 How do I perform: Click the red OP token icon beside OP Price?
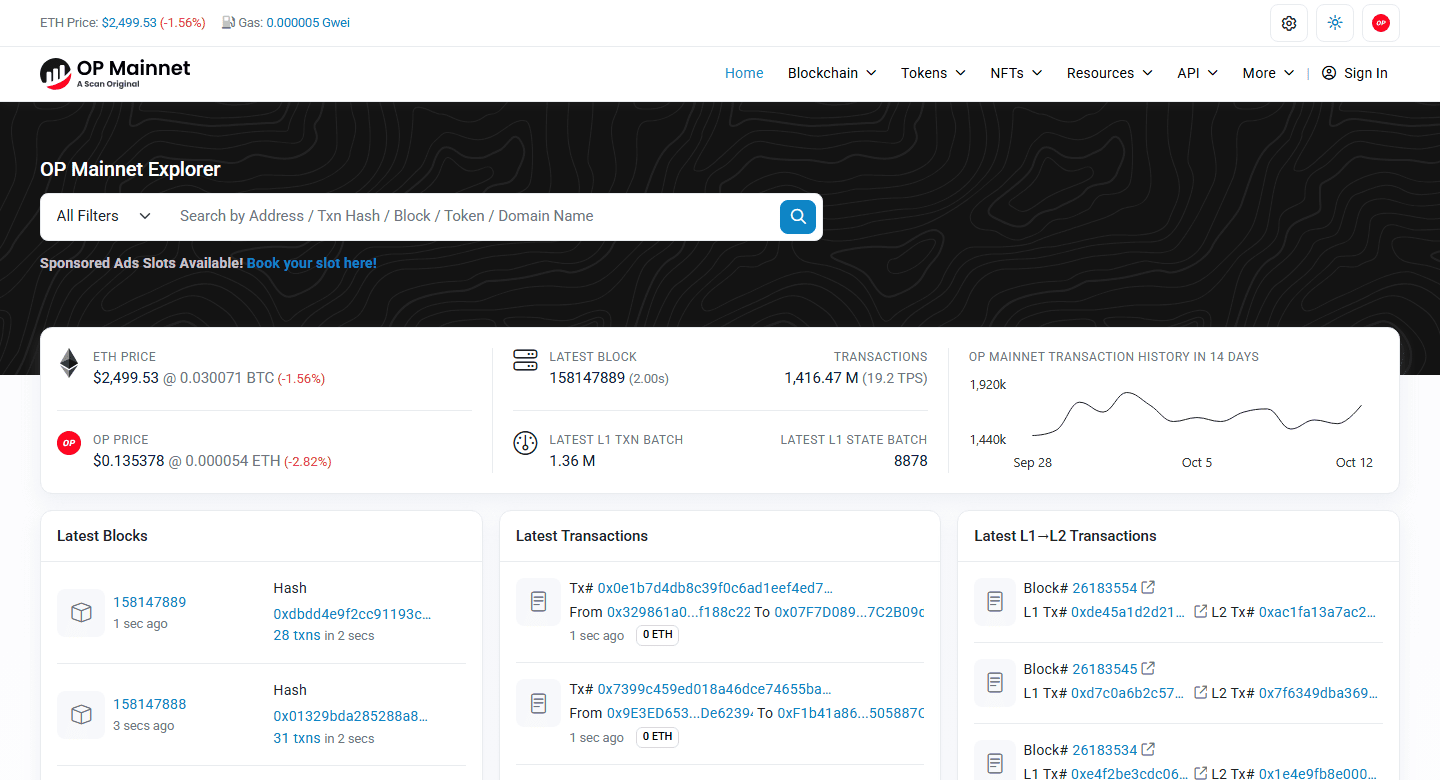click(x=69, y=444)
